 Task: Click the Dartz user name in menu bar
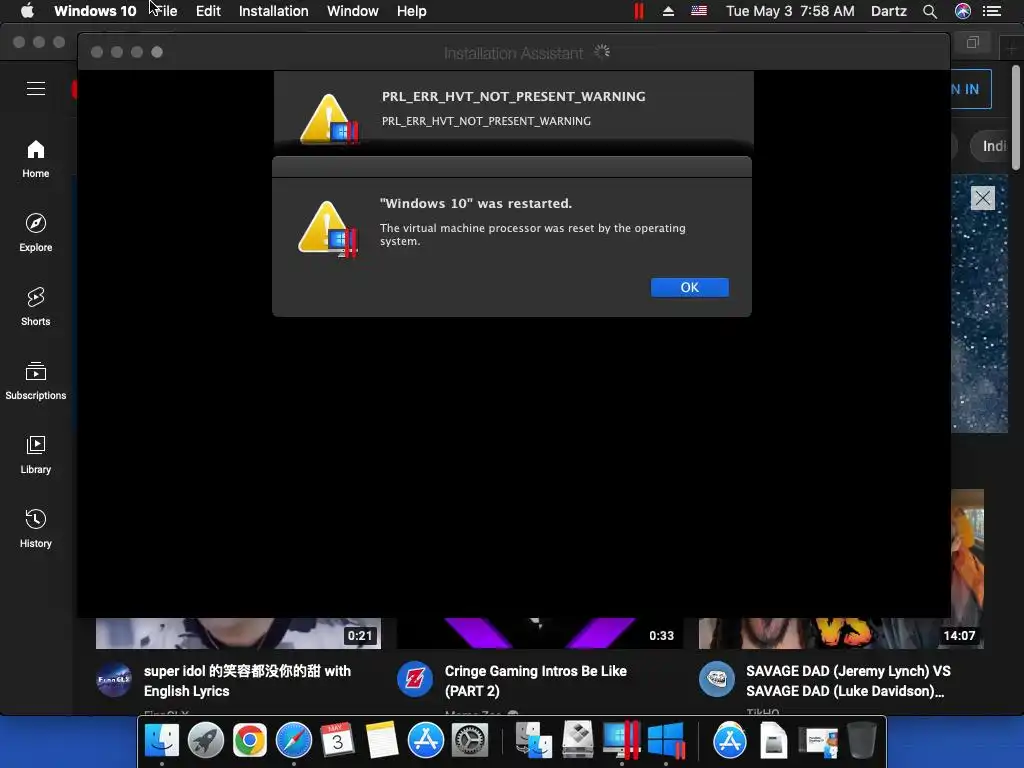[889, 11]
